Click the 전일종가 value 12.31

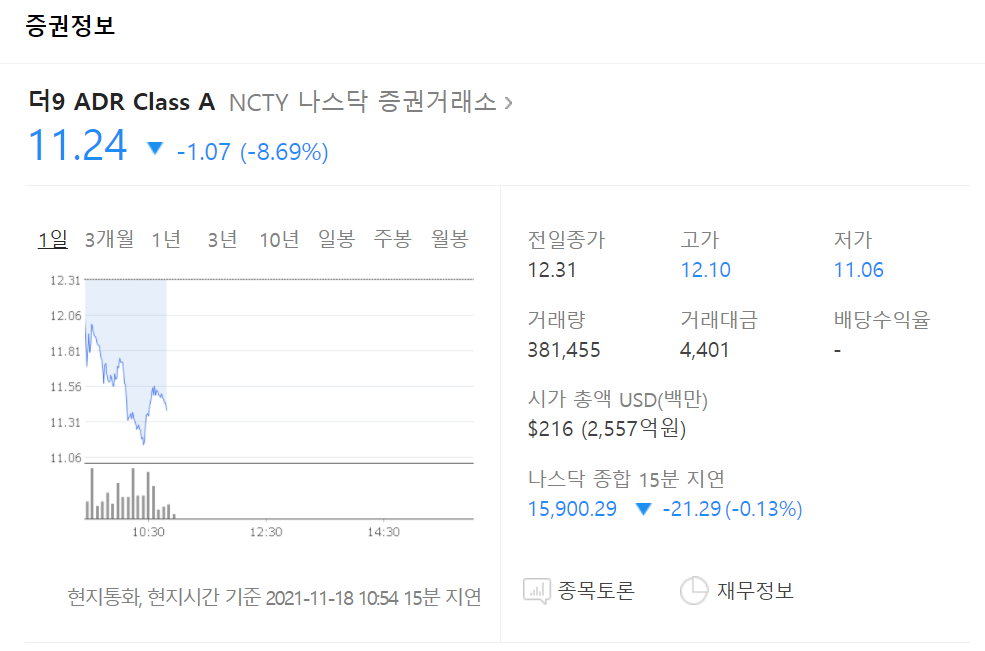(552, 270)
